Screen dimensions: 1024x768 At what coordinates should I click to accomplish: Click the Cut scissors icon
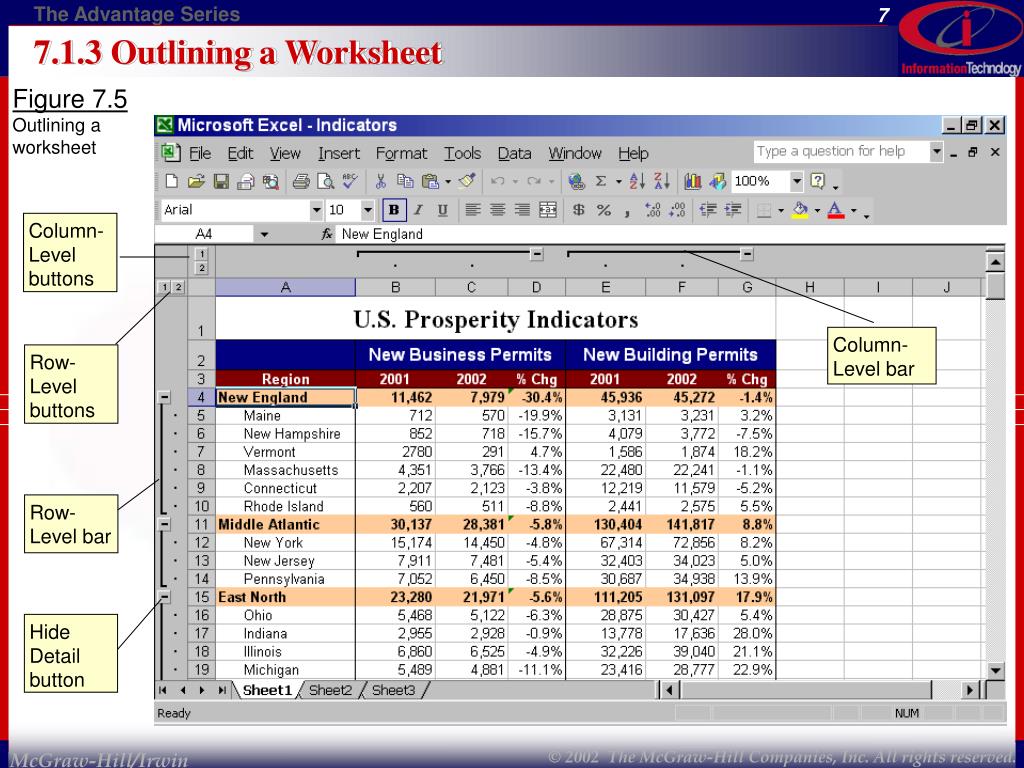(381, 182)
